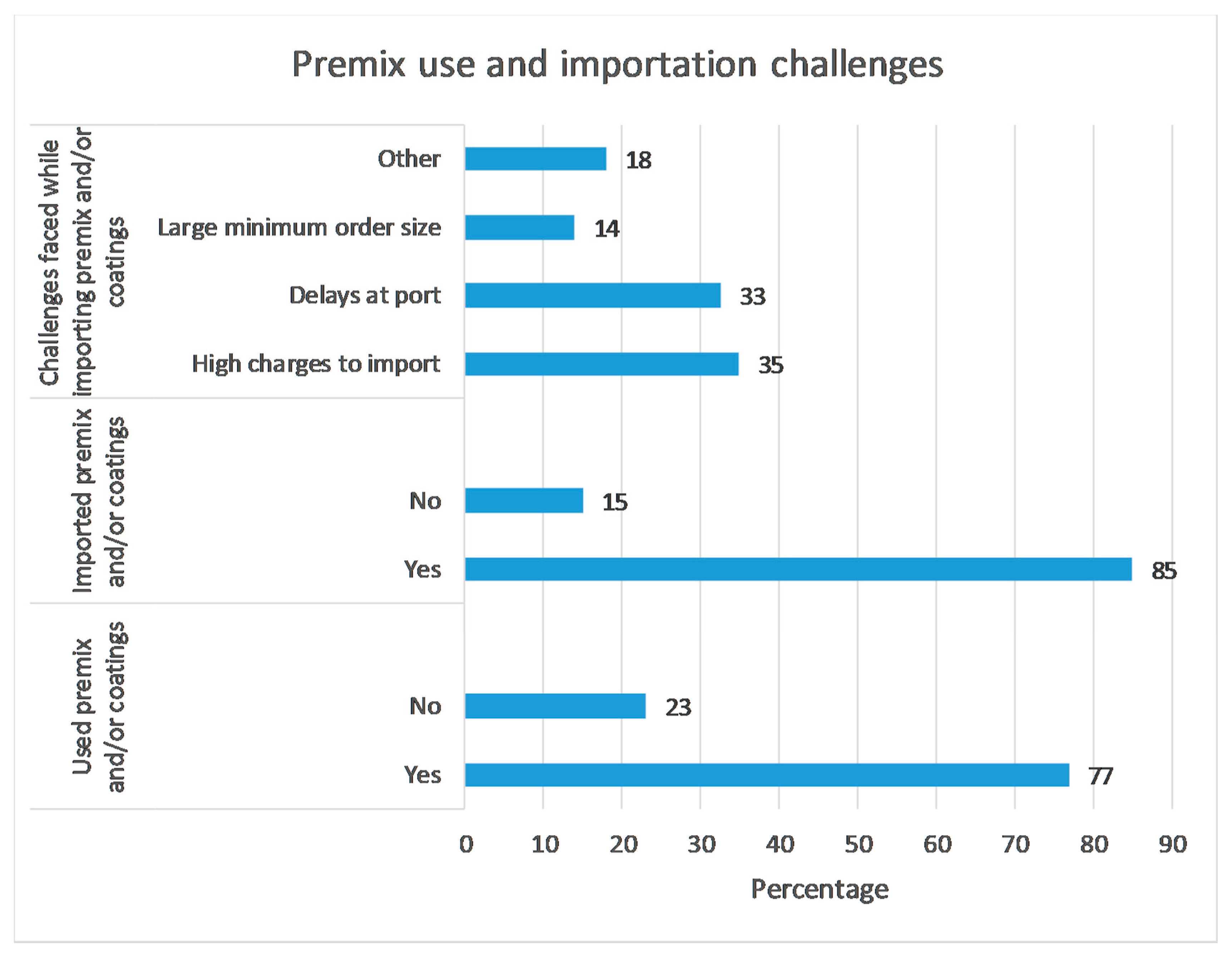Select the 'High charges to import' label
1232x956 pixels.
coord(316,364)
